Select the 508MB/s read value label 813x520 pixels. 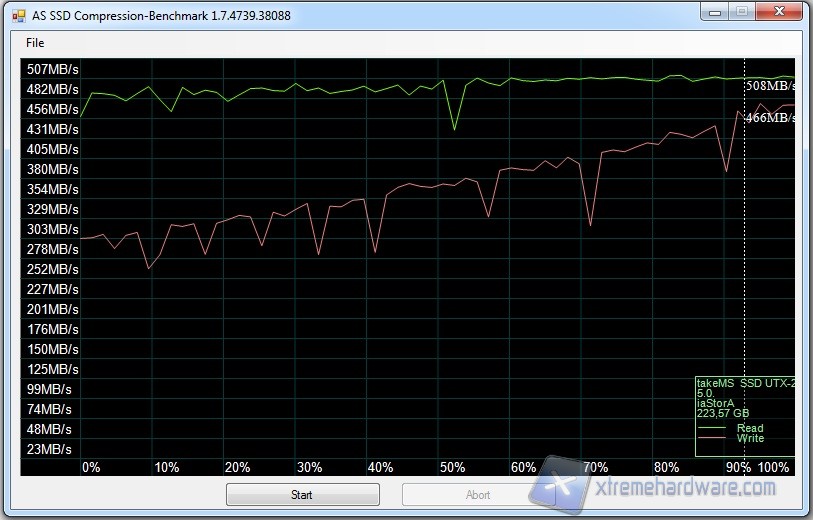[x=770, y=86]
